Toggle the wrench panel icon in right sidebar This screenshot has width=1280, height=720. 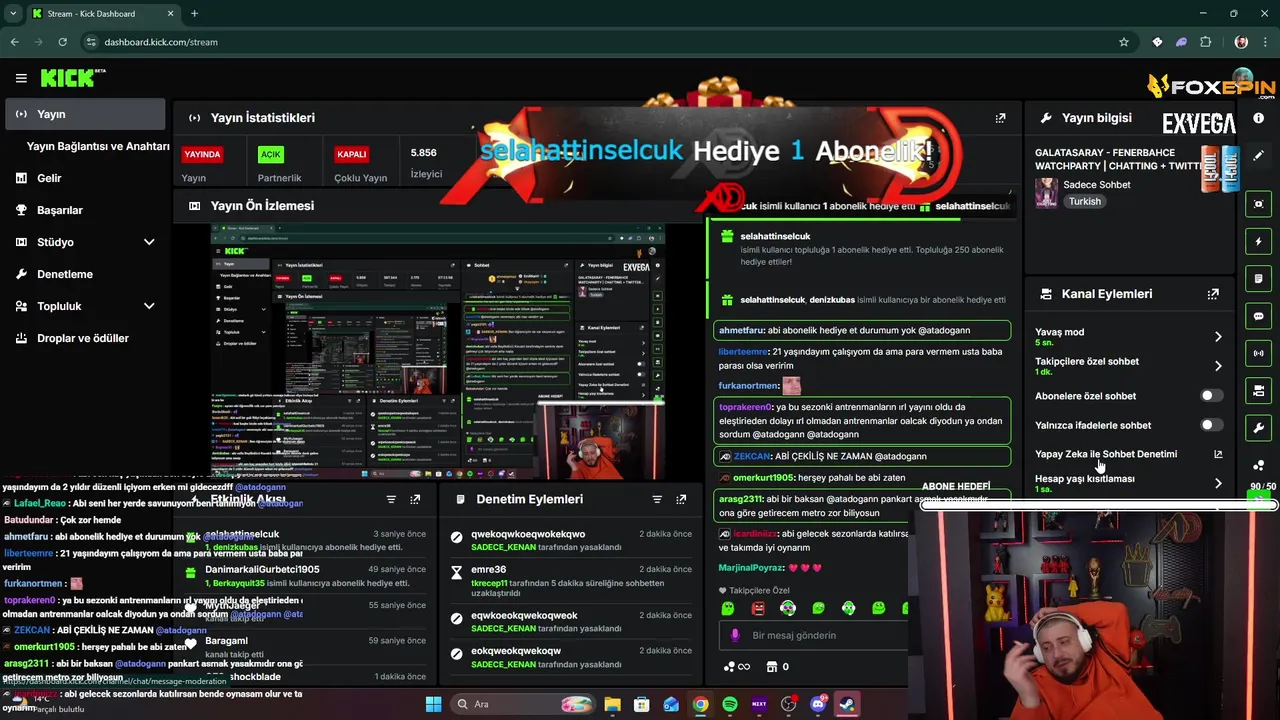coord(1258,428)
